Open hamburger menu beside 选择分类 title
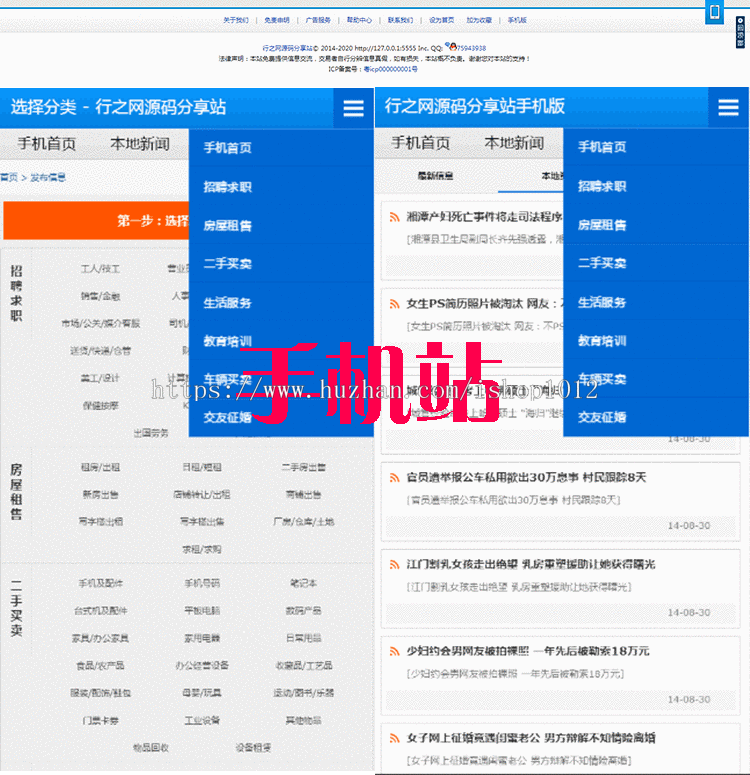750x775 pixels. (353, 108)
